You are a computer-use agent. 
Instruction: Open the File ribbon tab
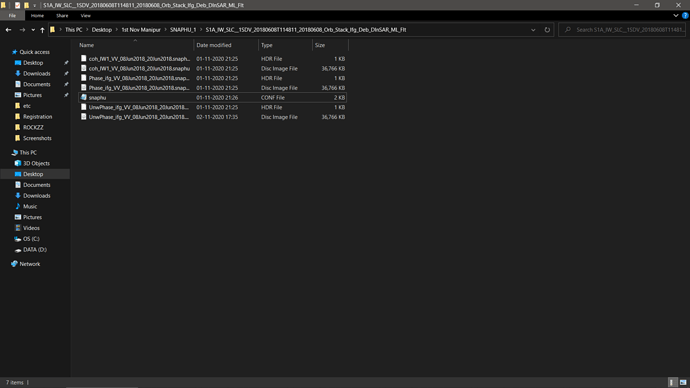point(12,15)
